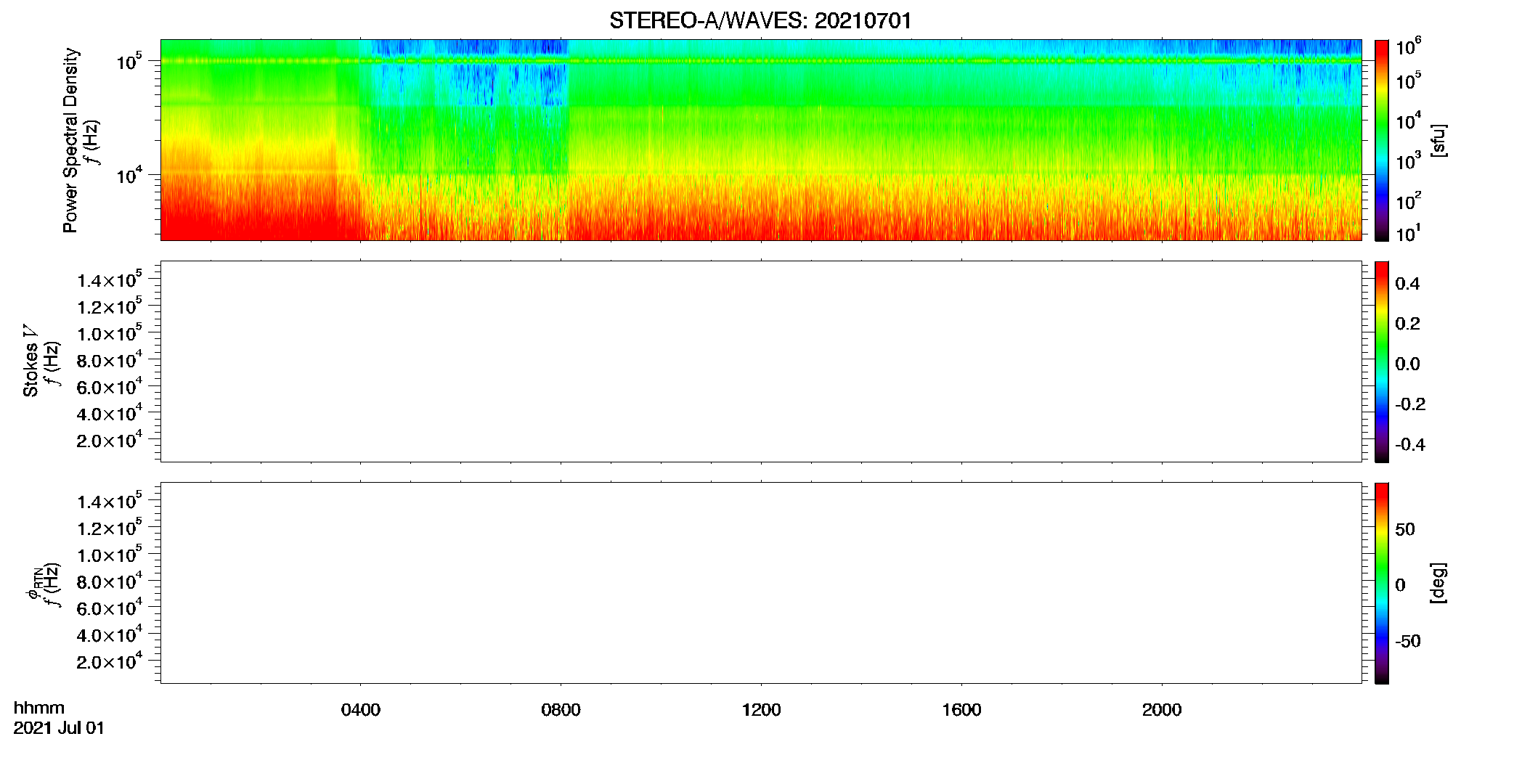Click the 1.0×10^5 tick on the Stokes V axis
The height and width of the screenshot is (784, 1522).
pos(110,334)
